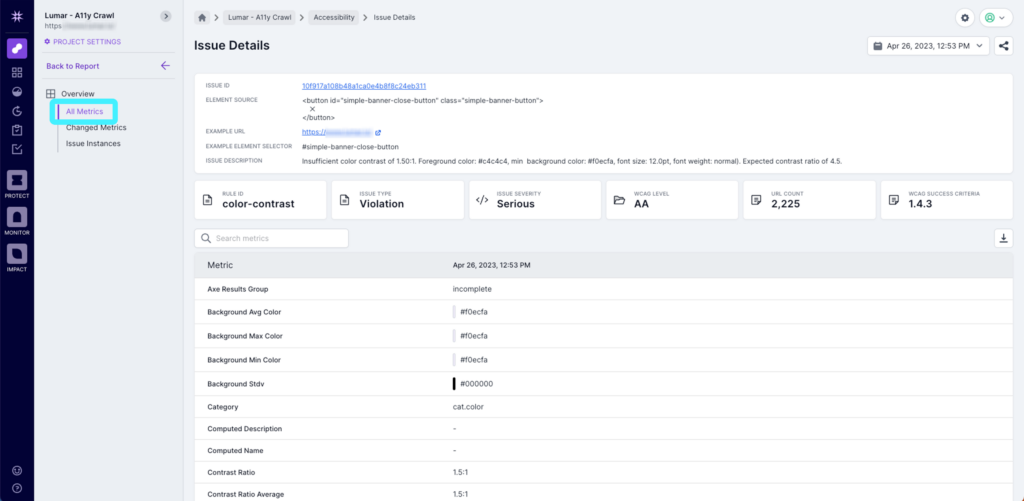Click the Lumar logo icon
The height and width of the screenshot is (501, 1024).
pos(17,16)
